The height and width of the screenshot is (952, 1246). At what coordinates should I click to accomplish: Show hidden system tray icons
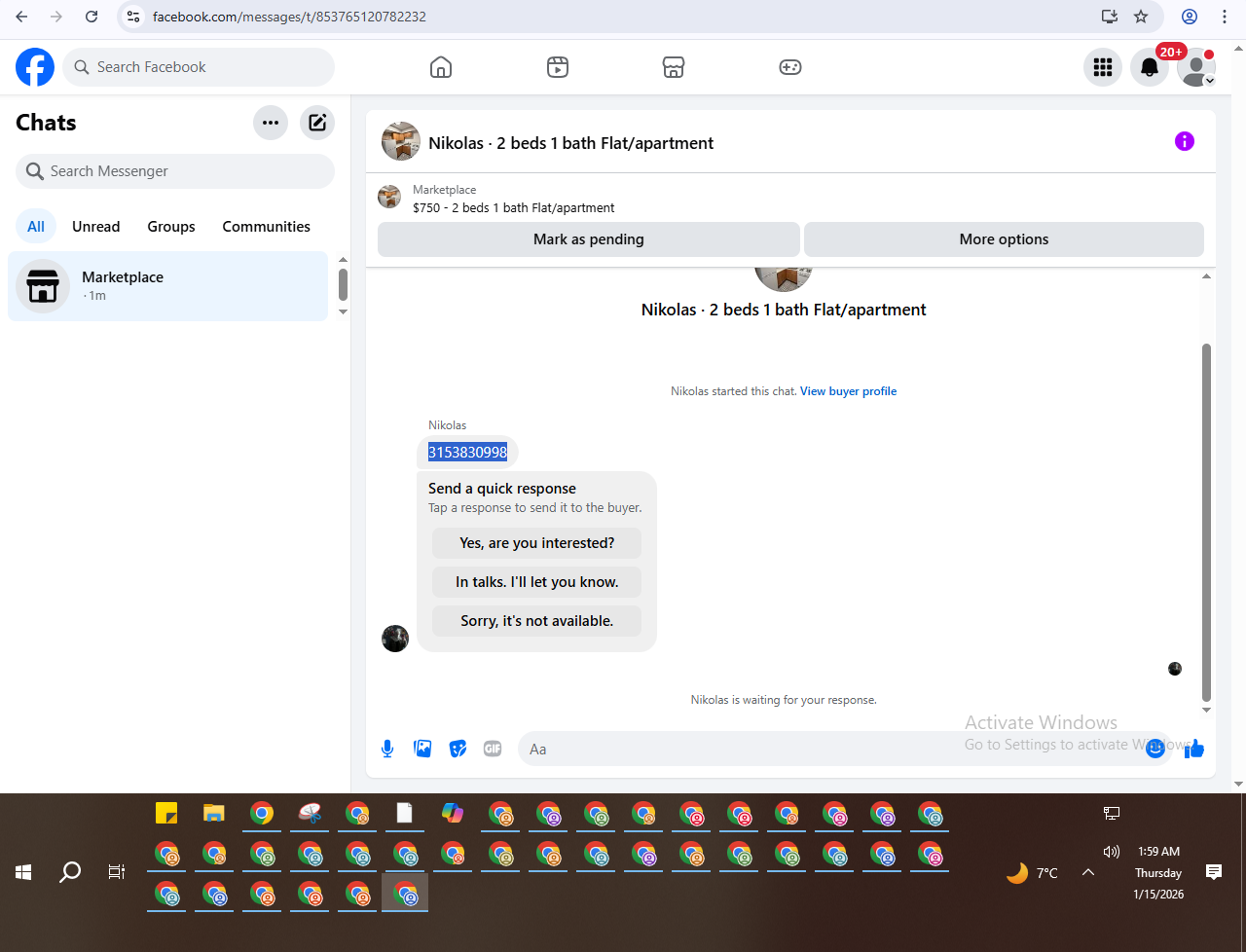pos(1088,872)
